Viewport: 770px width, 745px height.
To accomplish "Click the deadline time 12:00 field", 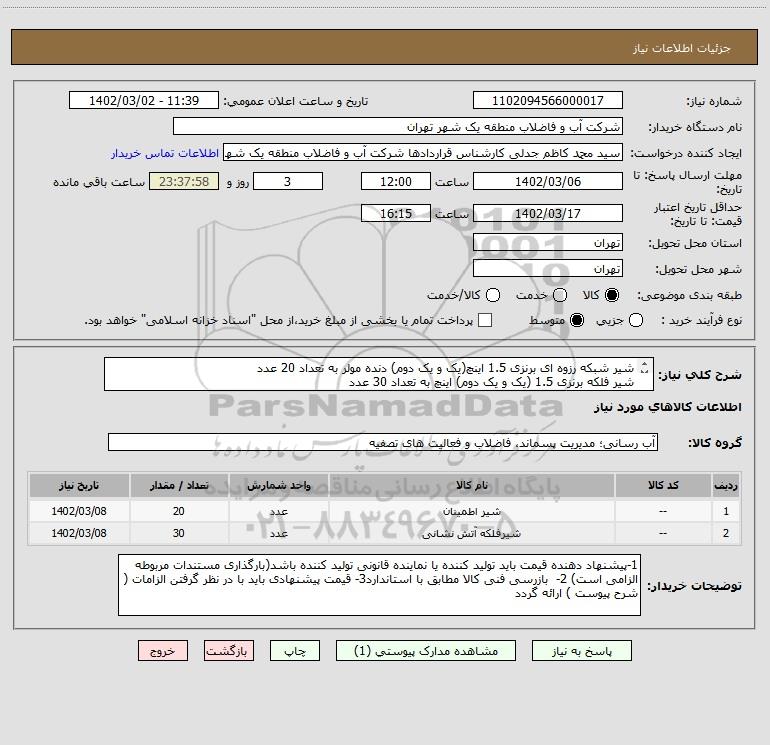I will pyautogui.click(x=396, y=181).
